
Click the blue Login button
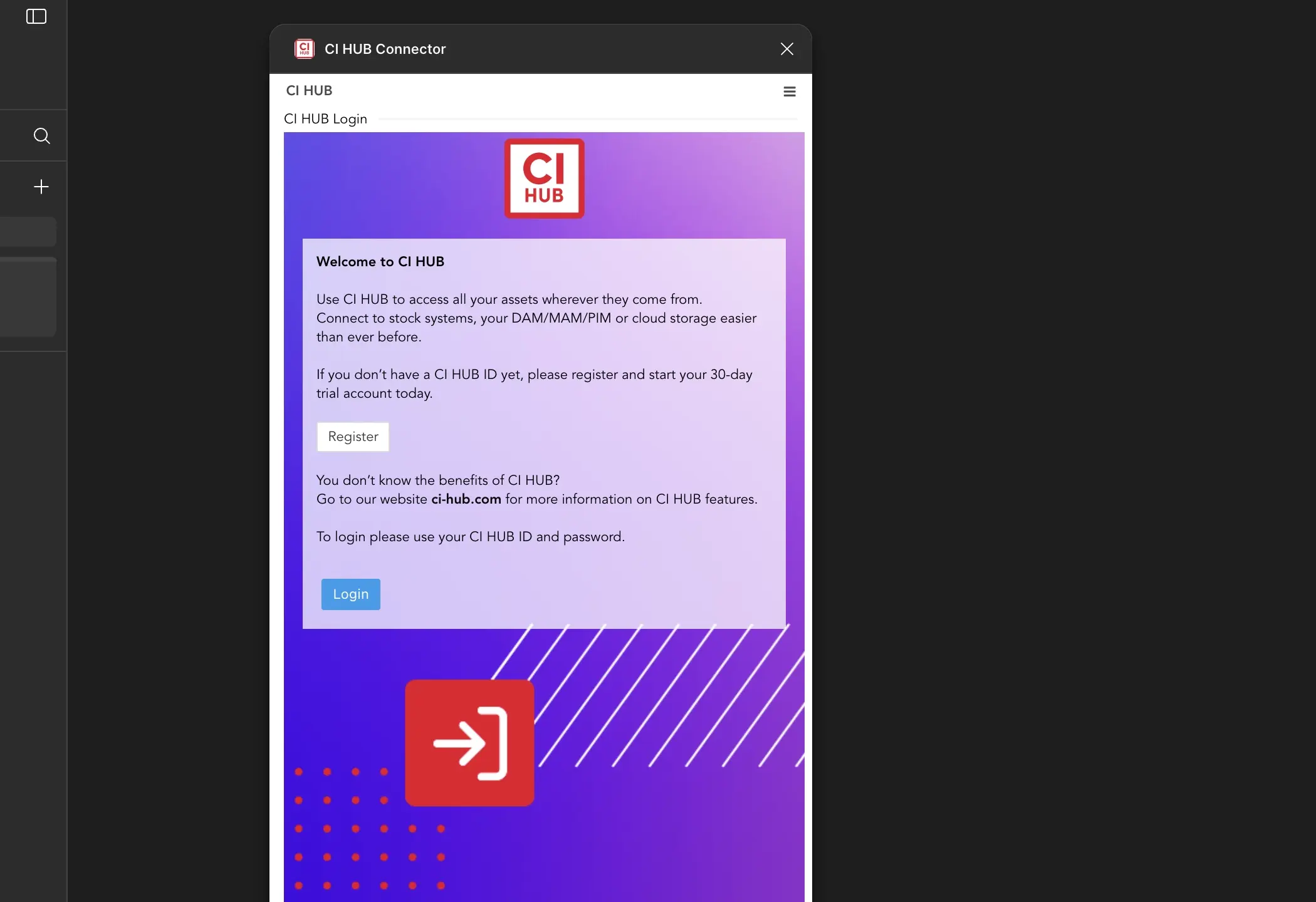click(x=351, y=594)
